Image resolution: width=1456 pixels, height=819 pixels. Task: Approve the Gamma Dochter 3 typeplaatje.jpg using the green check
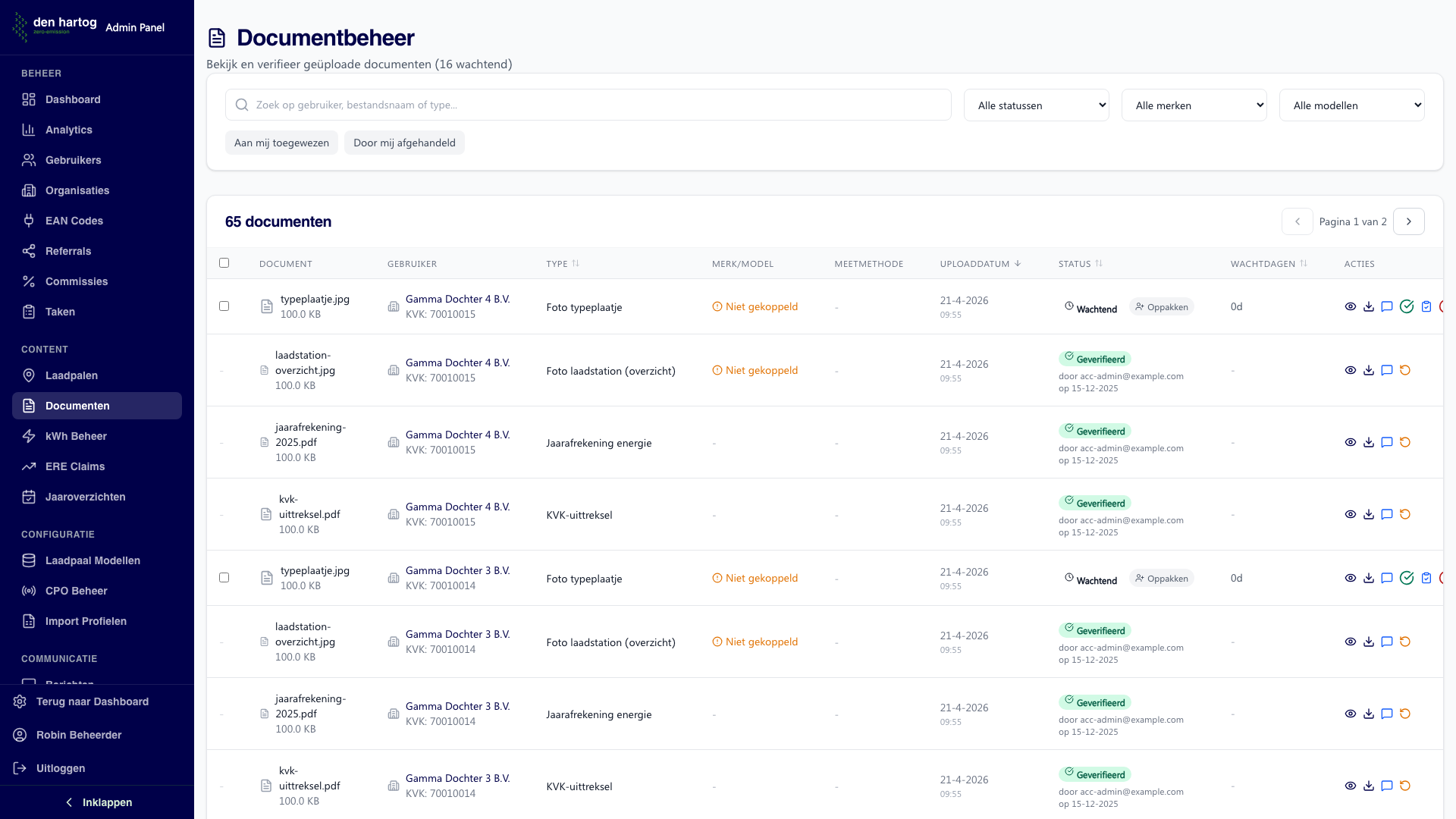pyautogui.click(x=1407, y=578)
